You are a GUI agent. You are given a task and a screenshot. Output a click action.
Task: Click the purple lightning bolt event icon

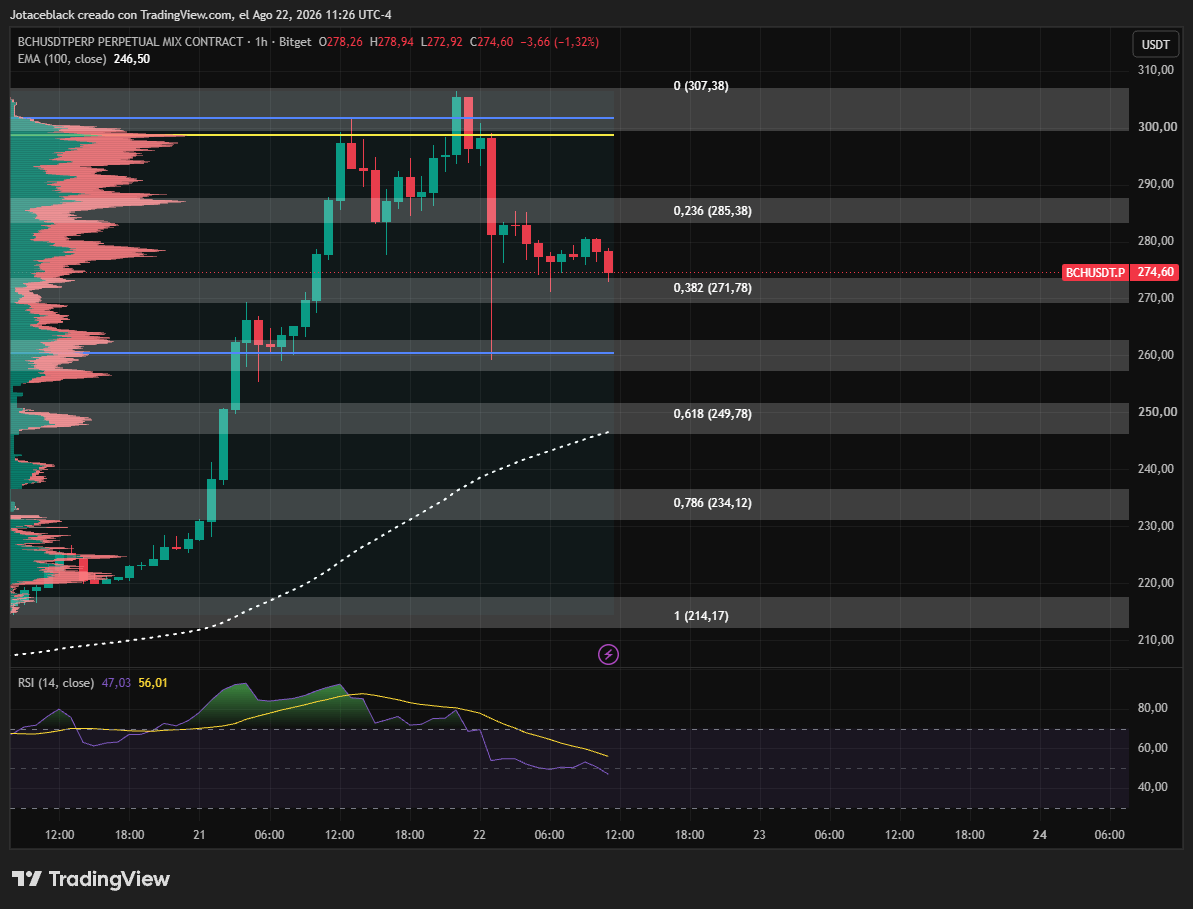point(608,654)
